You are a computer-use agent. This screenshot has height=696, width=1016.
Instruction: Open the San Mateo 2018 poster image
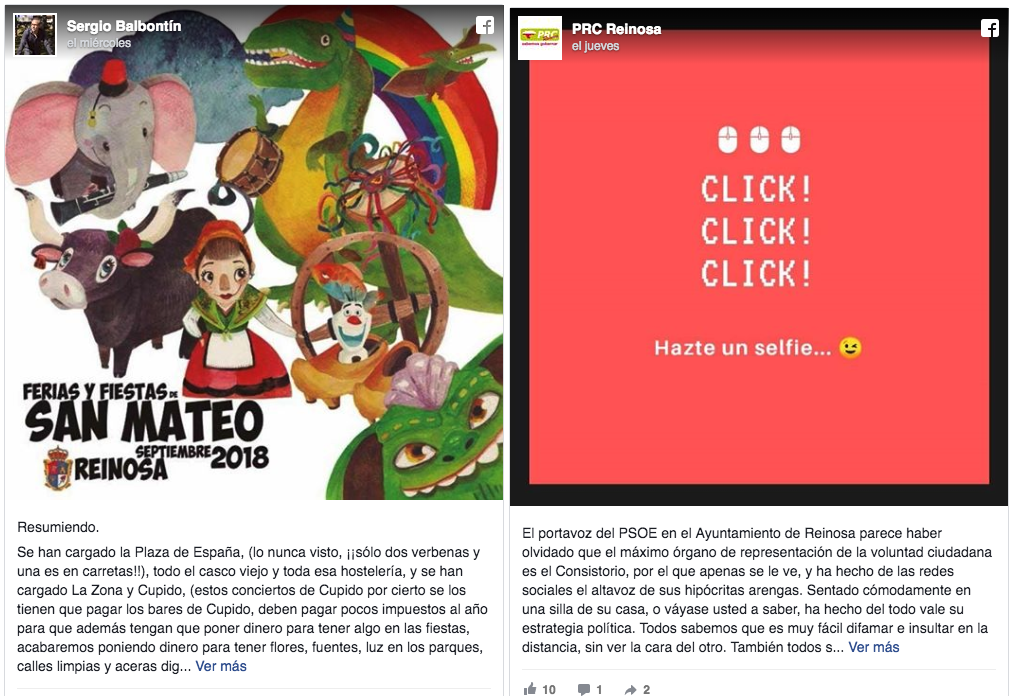pos(254,253)
